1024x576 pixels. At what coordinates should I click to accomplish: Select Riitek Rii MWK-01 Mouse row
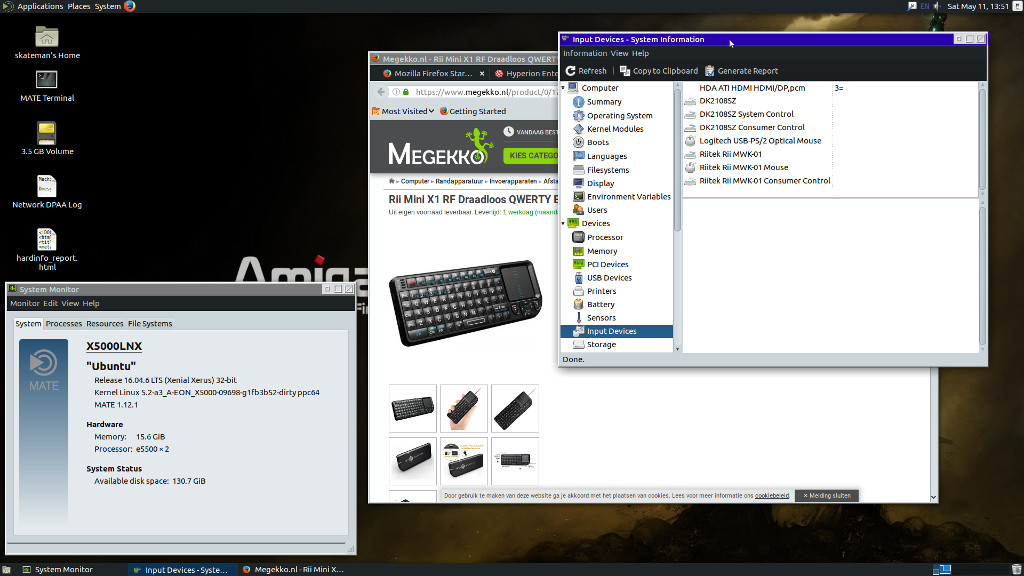(743, 168)
